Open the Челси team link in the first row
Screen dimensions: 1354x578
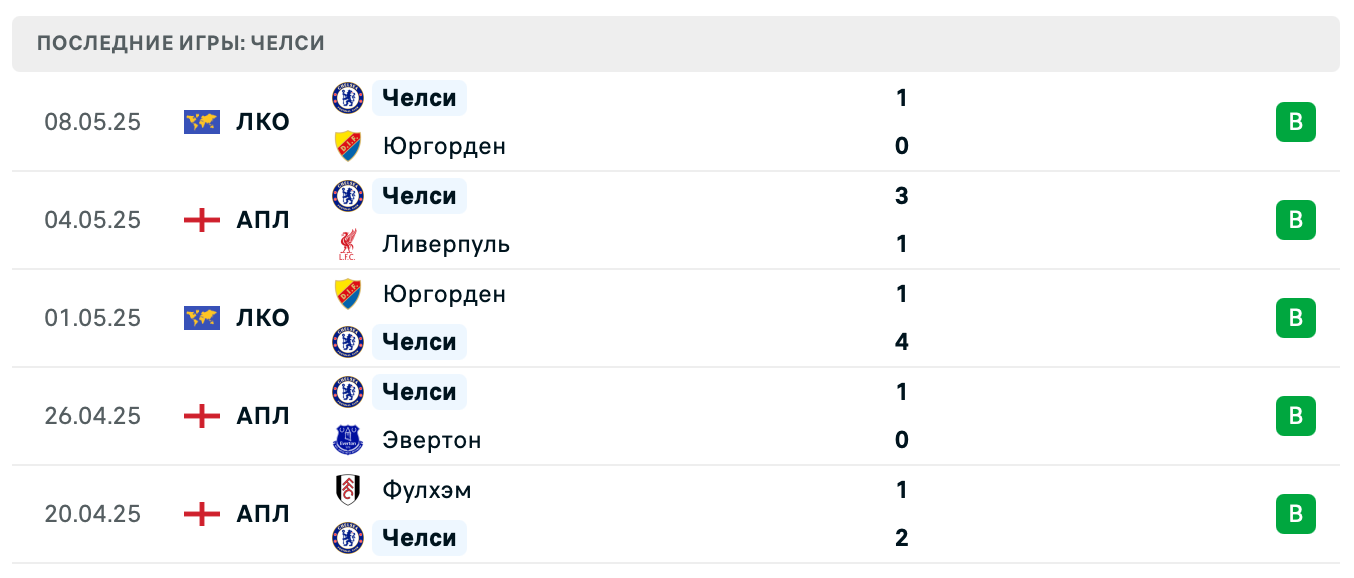coord(418,98)
